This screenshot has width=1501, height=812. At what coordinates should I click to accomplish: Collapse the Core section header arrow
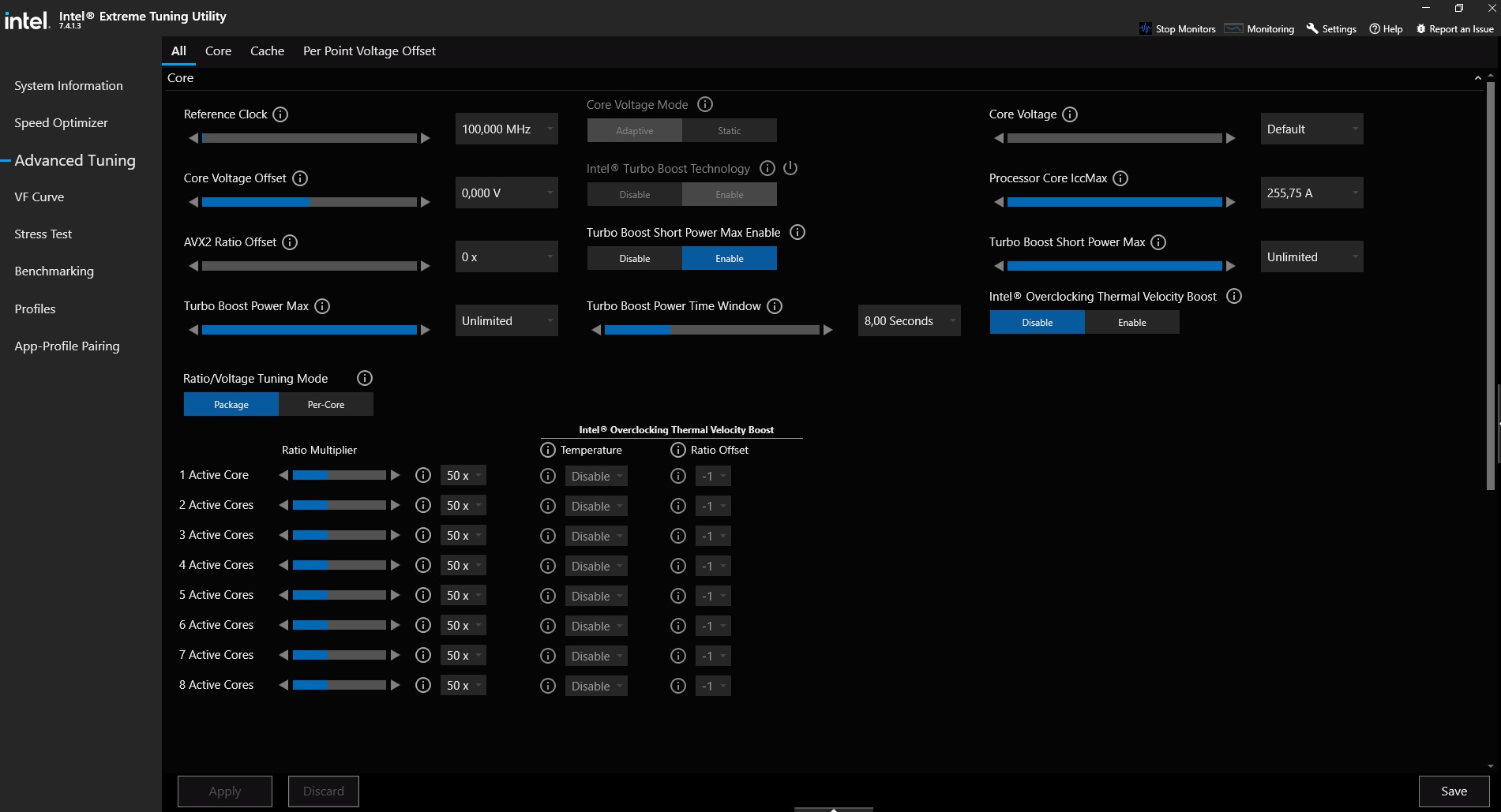[1478, 78]
